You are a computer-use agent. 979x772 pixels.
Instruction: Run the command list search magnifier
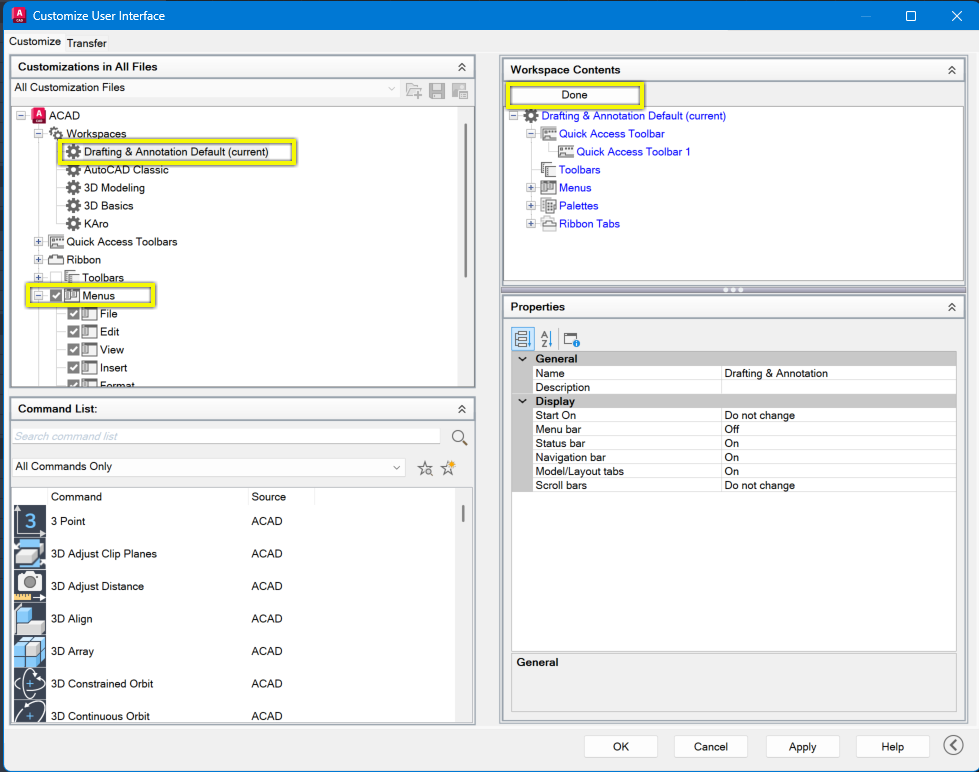pos(459,437)
